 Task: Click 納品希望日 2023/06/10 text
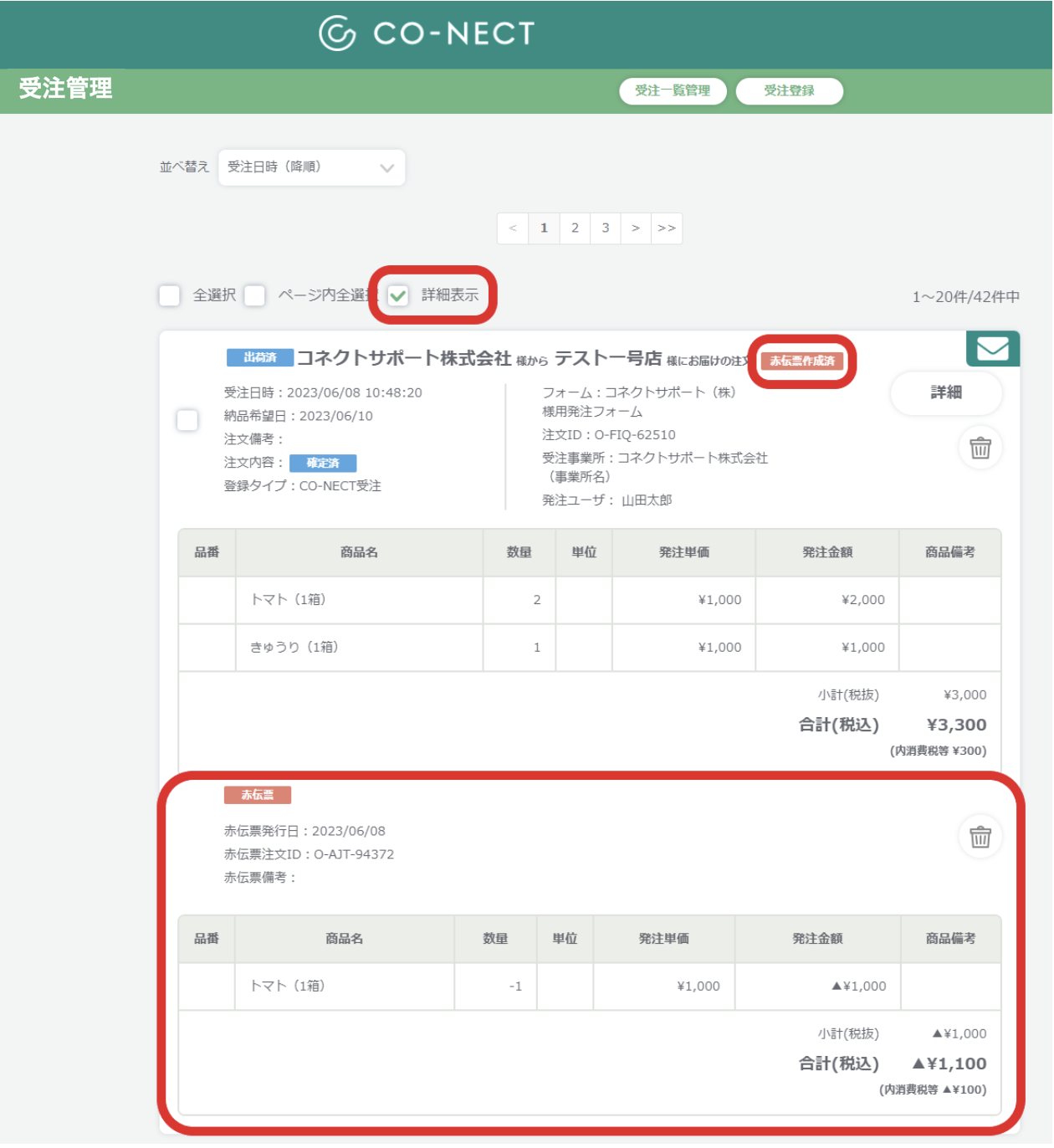(x=299, y=416)
